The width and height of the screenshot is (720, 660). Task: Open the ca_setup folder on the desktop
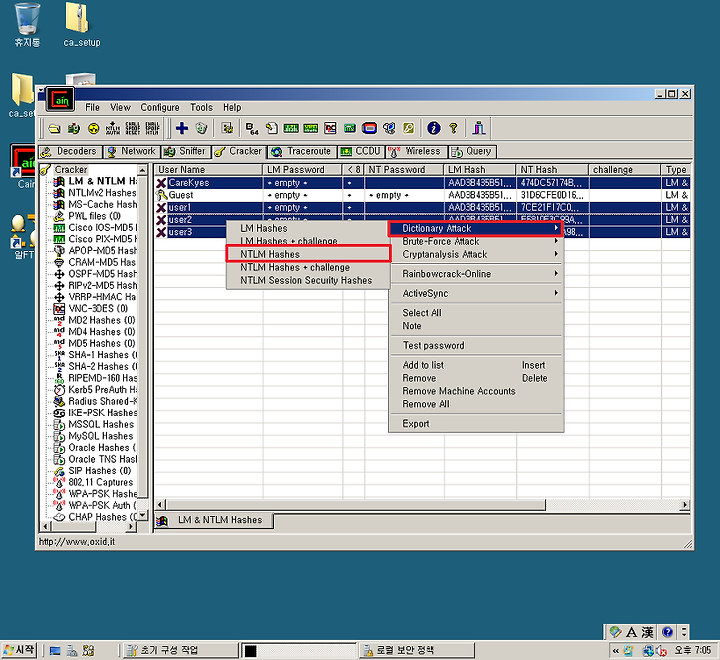click(x=81, y=24)
